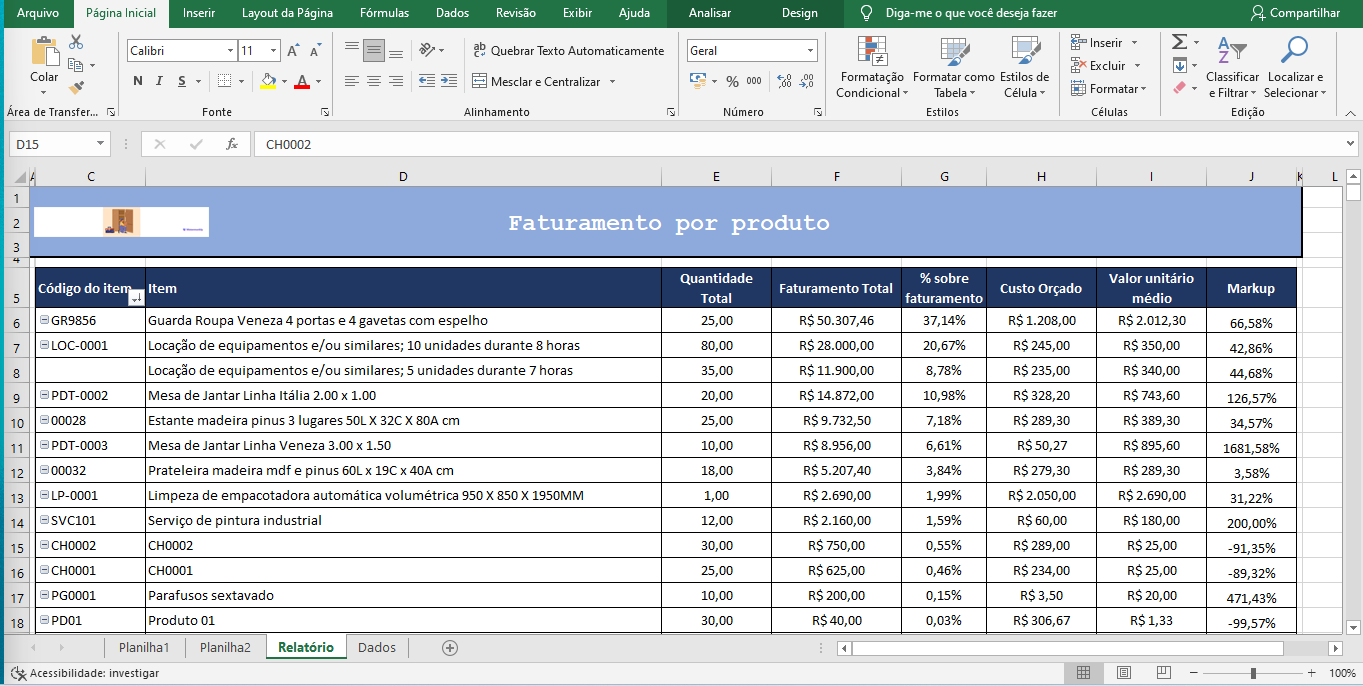The image size is (1363, 686).
Task: Click the AutoSum sigma icon
Action: click(x=1180, y=42)
